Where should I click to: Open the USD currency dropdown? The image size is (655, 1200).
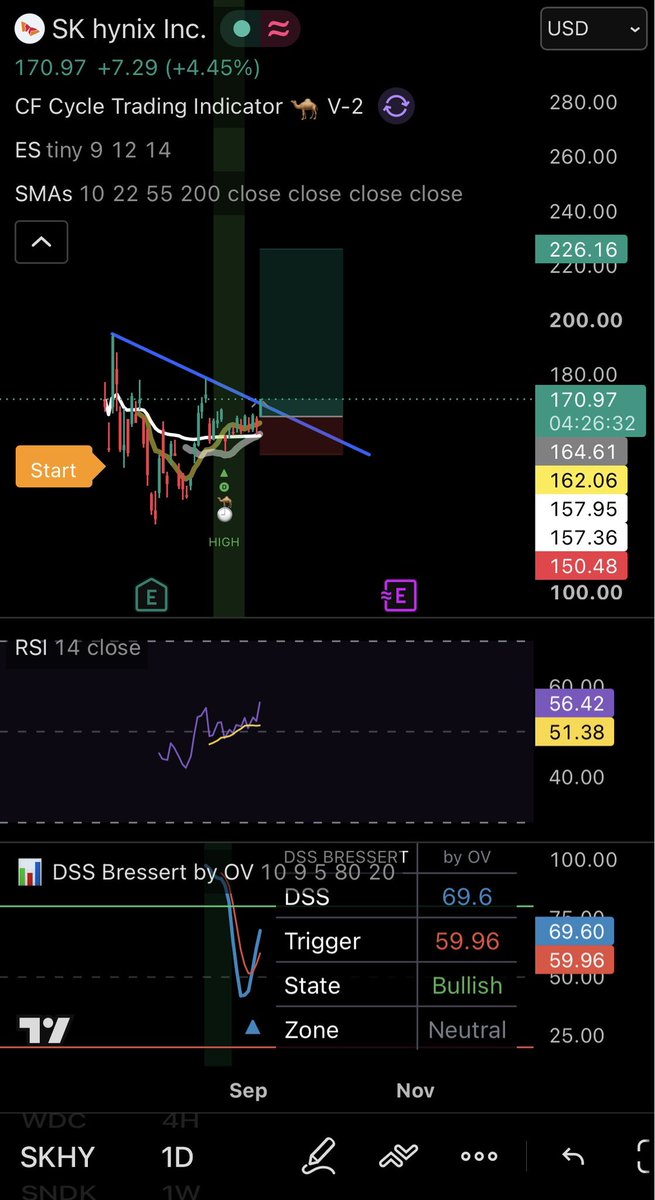pos(593,30)
